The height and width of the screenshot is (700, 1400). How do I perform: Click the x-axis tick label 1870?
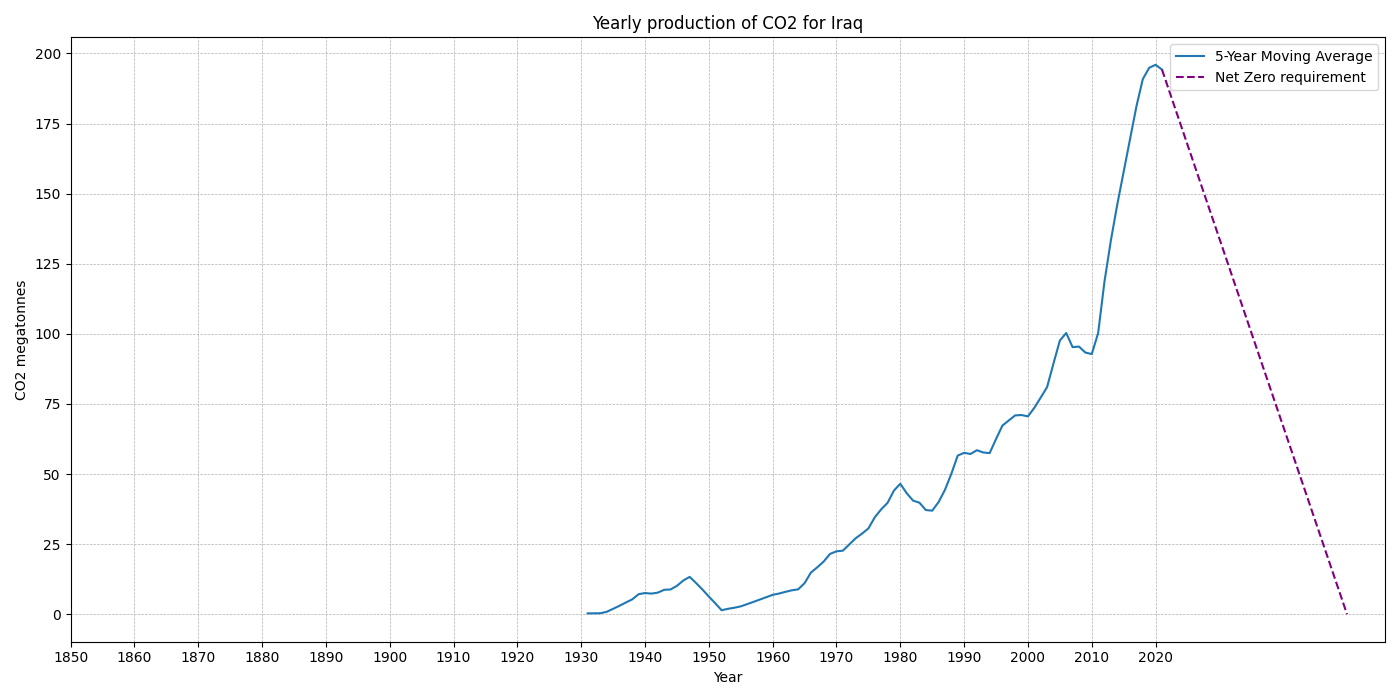(x=198, y=658)
